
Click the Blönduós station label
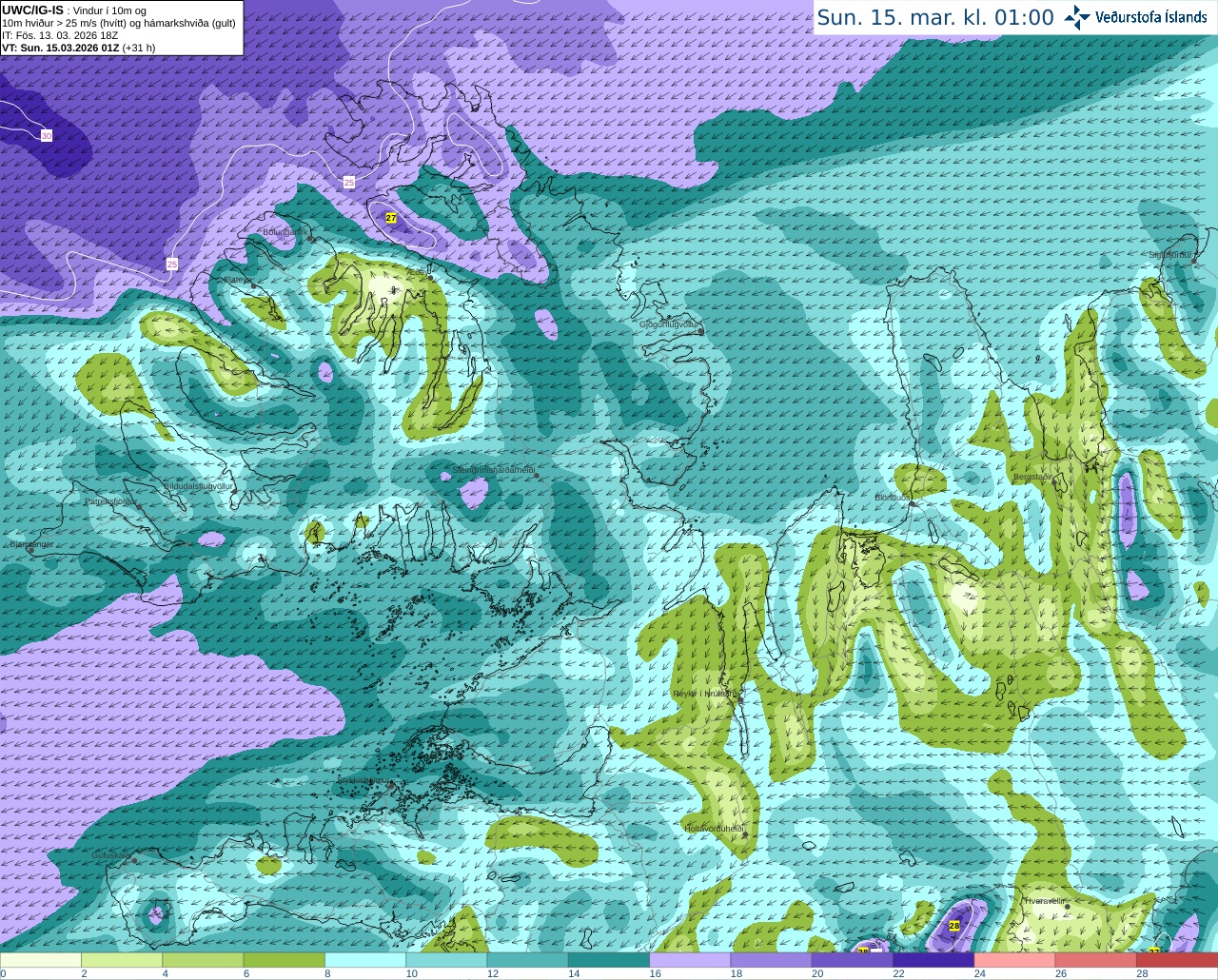point(893,498)
